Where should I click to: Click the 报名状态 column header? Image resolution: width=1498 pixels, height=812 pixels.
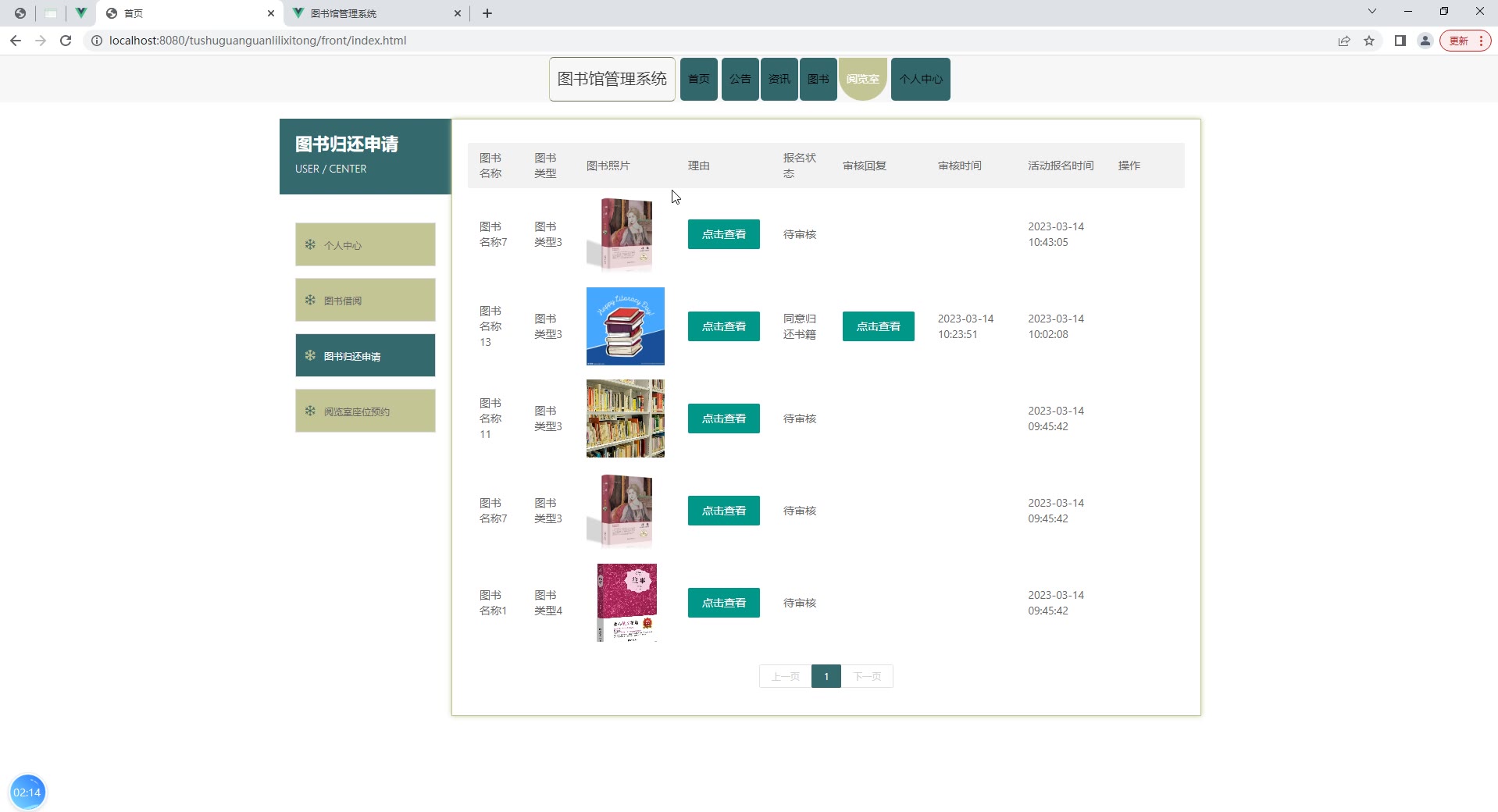800,166
